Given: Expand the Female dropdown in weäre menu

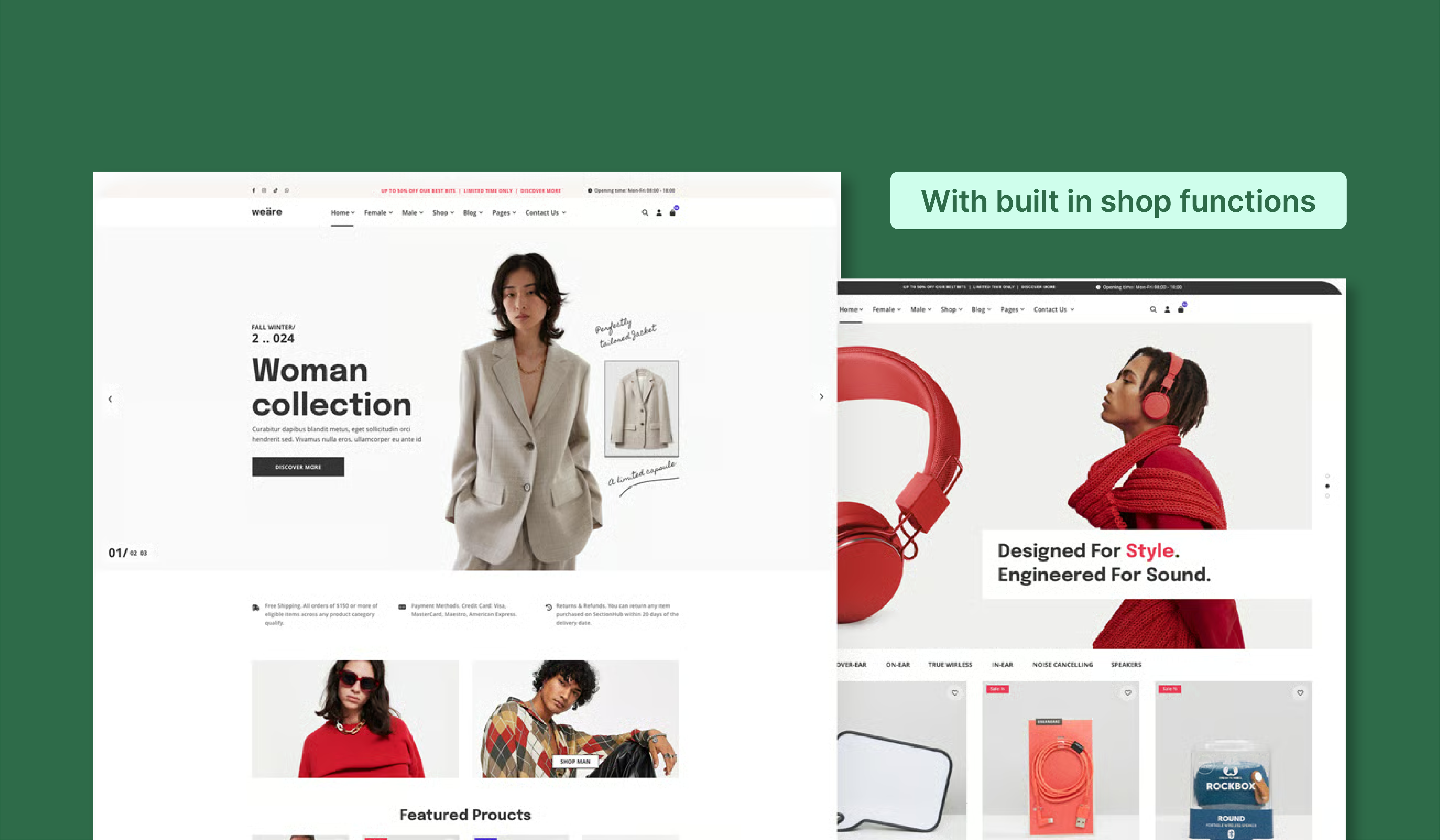Looking at the screenshot, I should click(x=378, y=213).
